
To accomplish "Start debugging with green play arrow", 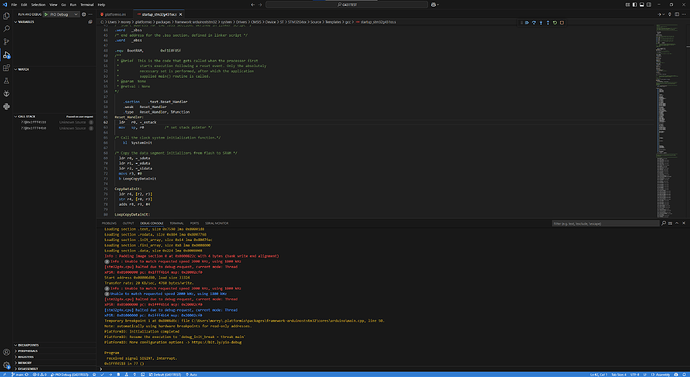I will tap(46, 15).
